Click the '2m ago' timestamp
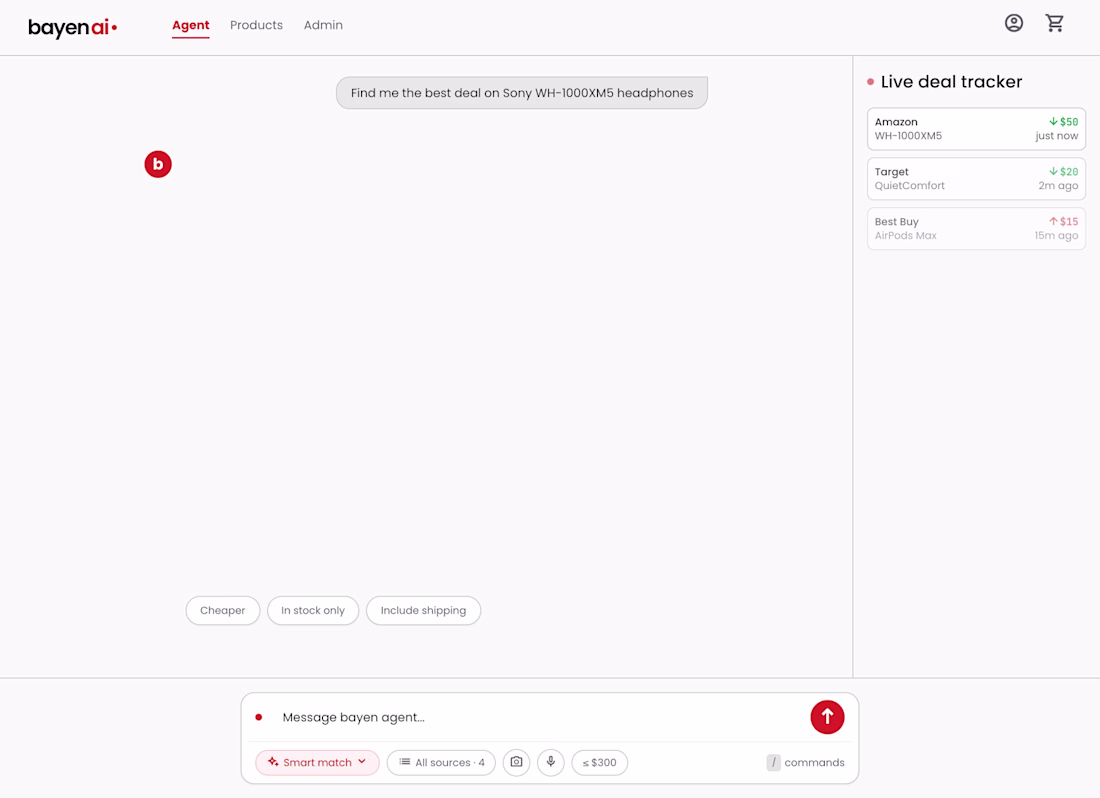Viewport: 1100px width, 798px height. coord(1058,186)
